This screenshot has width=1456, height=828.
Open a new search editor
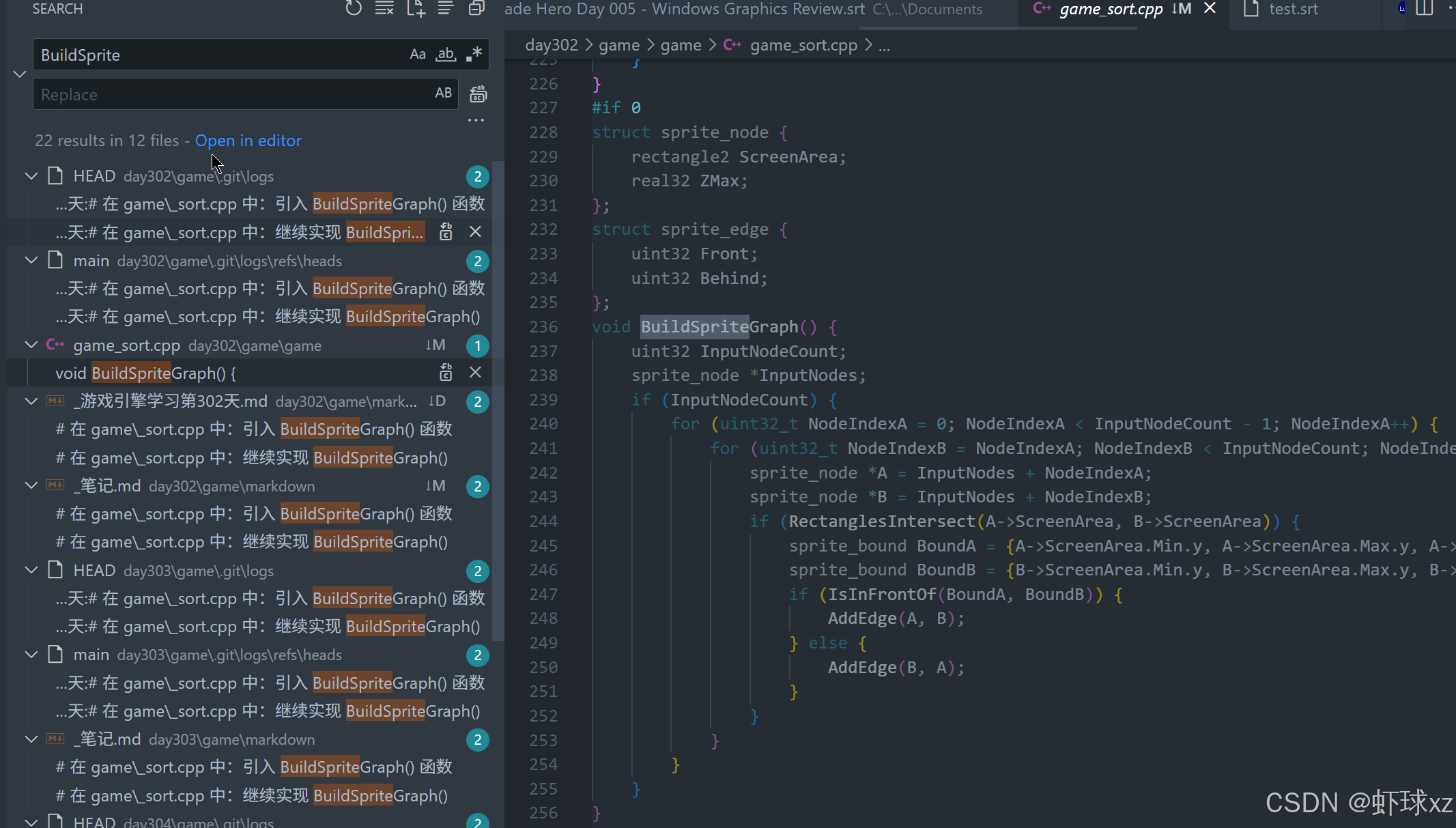[415, 9]
